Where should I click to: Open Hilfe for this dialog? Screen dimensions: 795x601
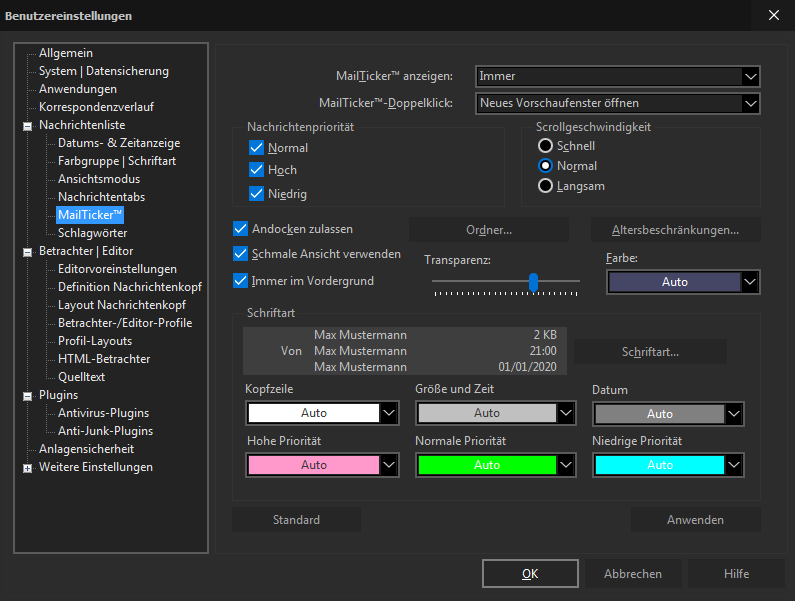click(x=736, y=574)
